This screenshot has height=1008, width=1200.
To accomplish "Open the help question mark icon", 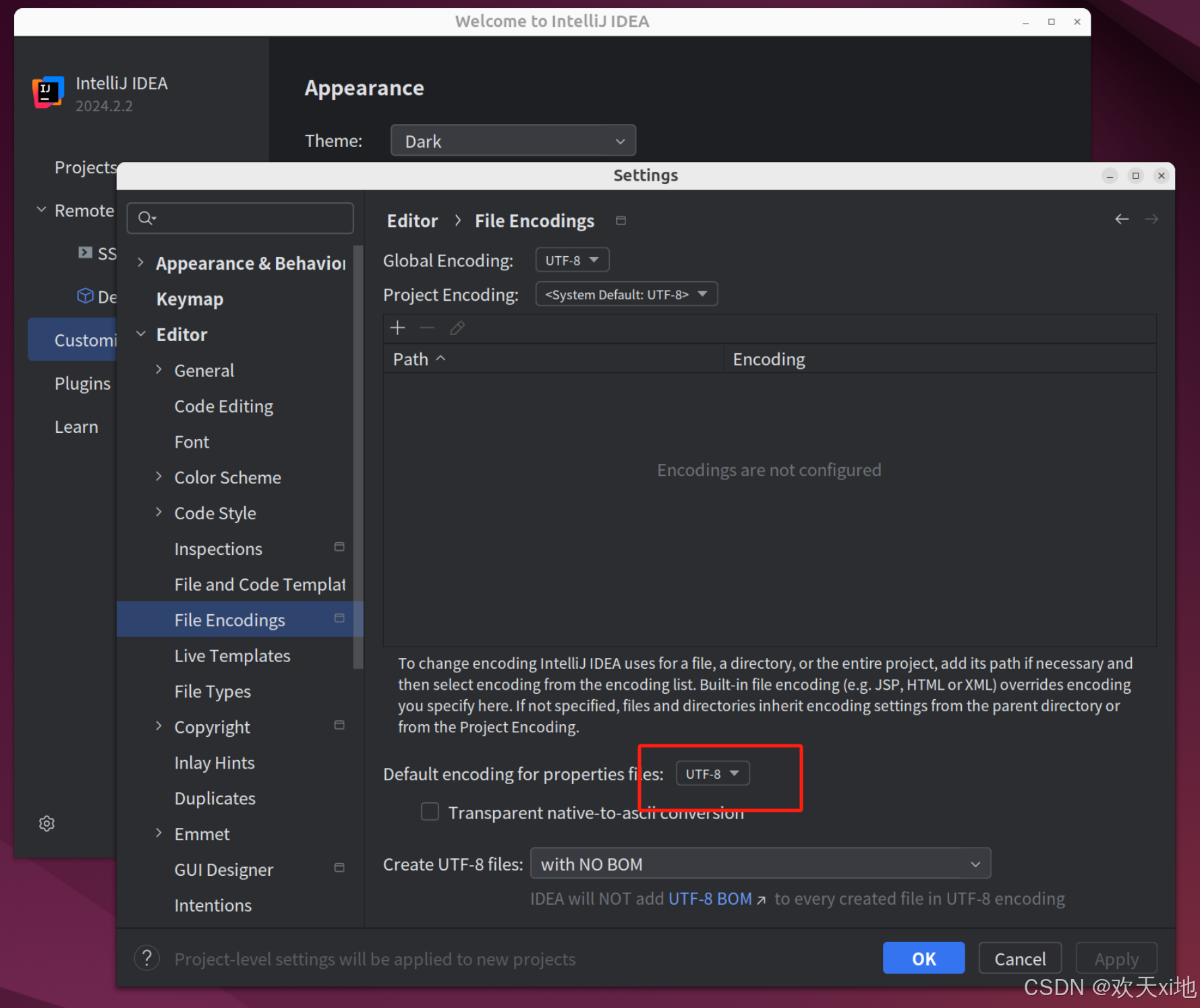I will pyautogui.click(x=147, y=958).
